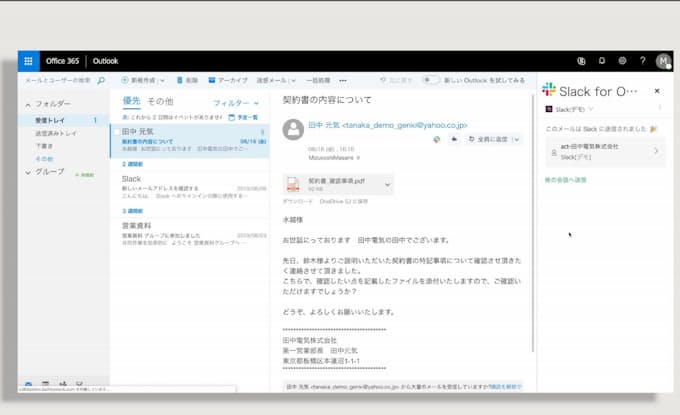This screenshot has height=415, width=680.
Task: Click the like thumbs-up icon on message
Action: pos(454,140)
